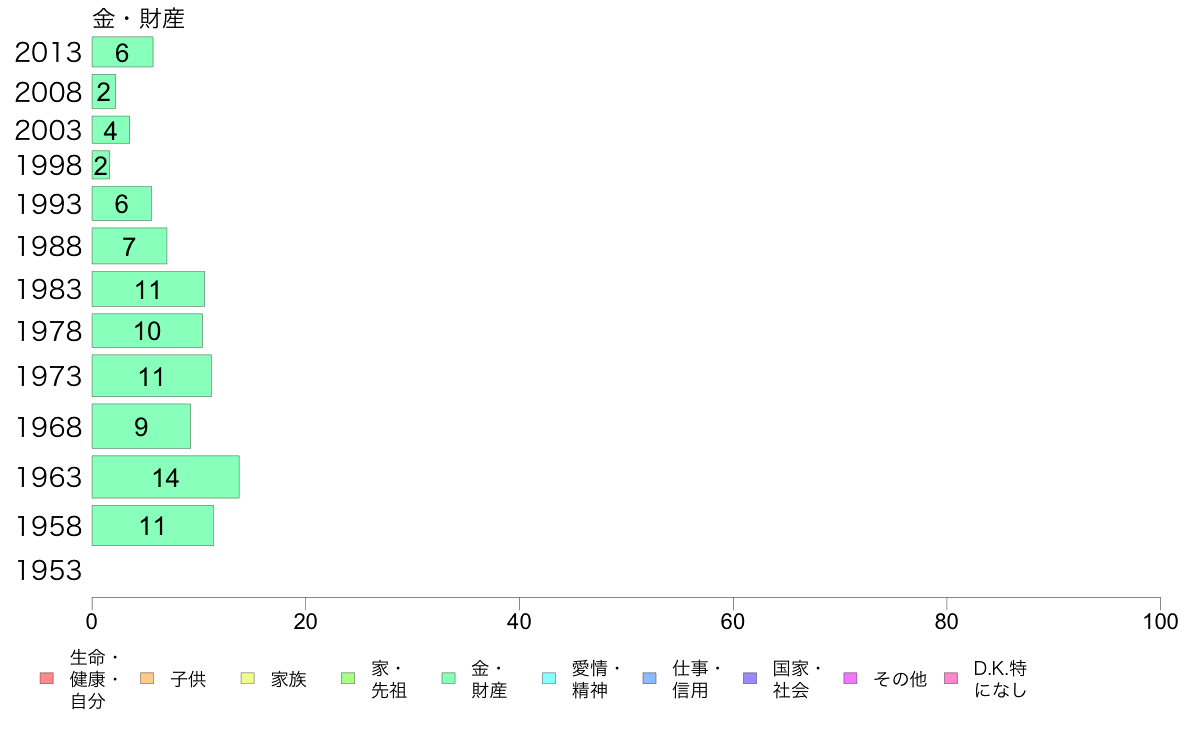
Task: Select the 1988 bar showing 7
Action: point(130,246)
